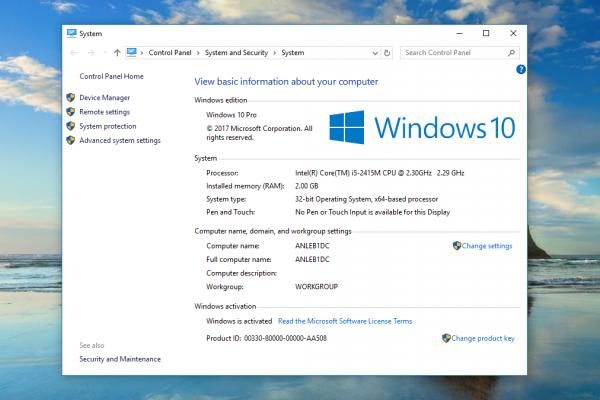Click the Windows is activated text
Image resolution: width=600 pixels, height=400 pixels.
click(x=239, y=321)
